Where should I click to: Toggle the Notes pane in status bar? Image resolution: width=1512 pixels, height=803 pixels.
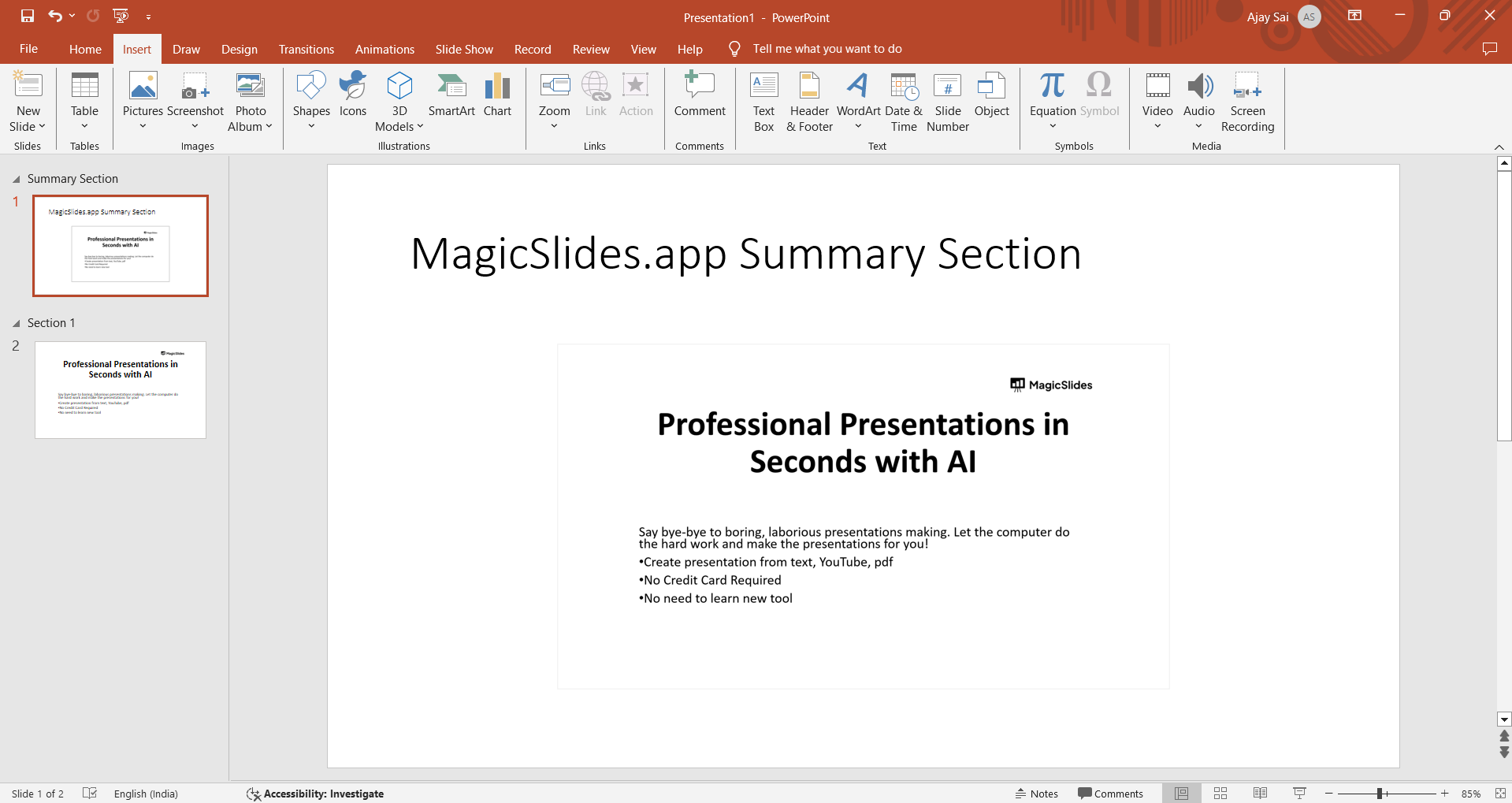(x=1036, y=794)
